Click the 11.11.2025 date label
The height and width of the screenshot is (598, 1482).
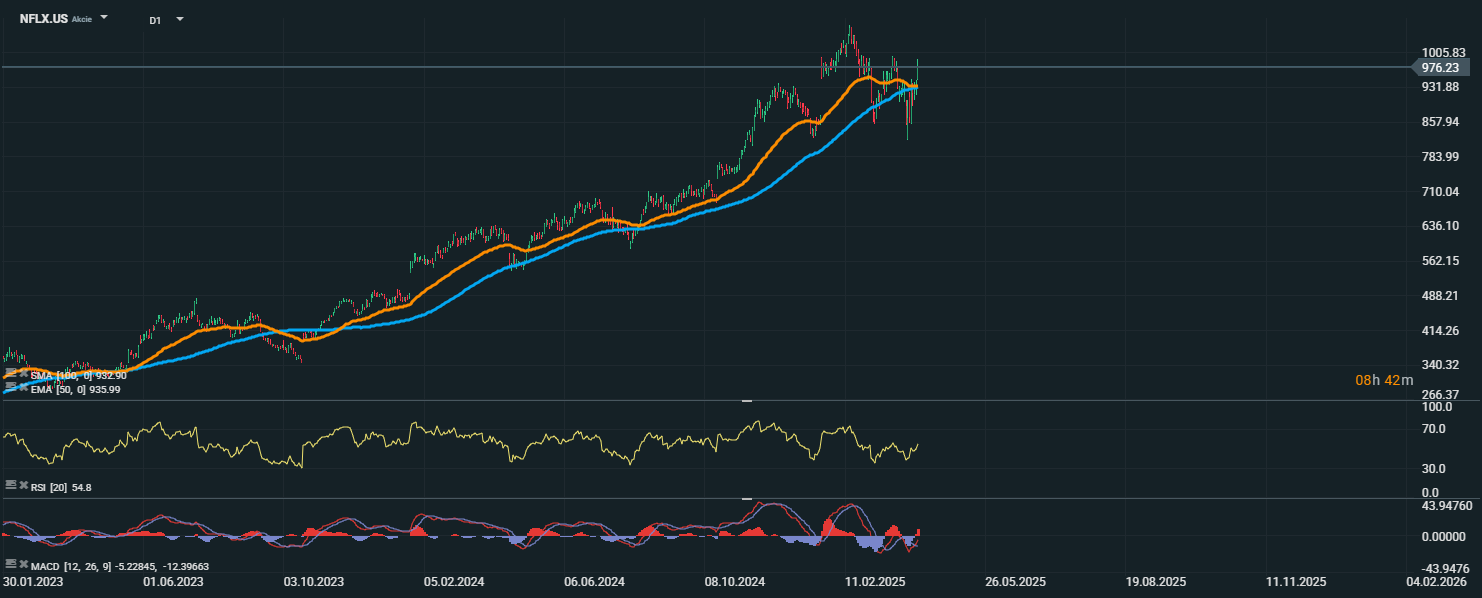tap(1297, 581)
